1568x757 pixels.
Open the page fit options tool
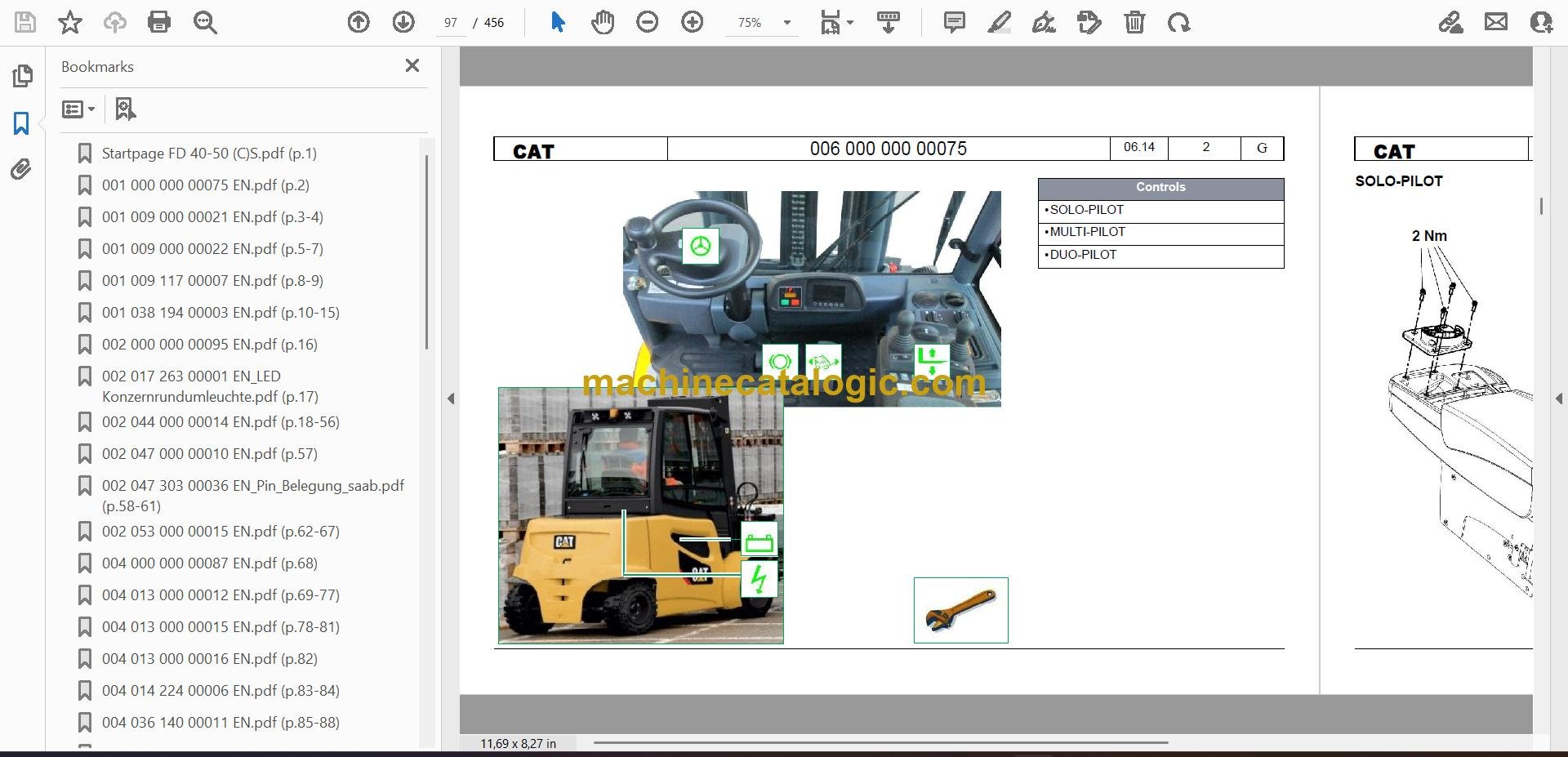pos(836,22)
